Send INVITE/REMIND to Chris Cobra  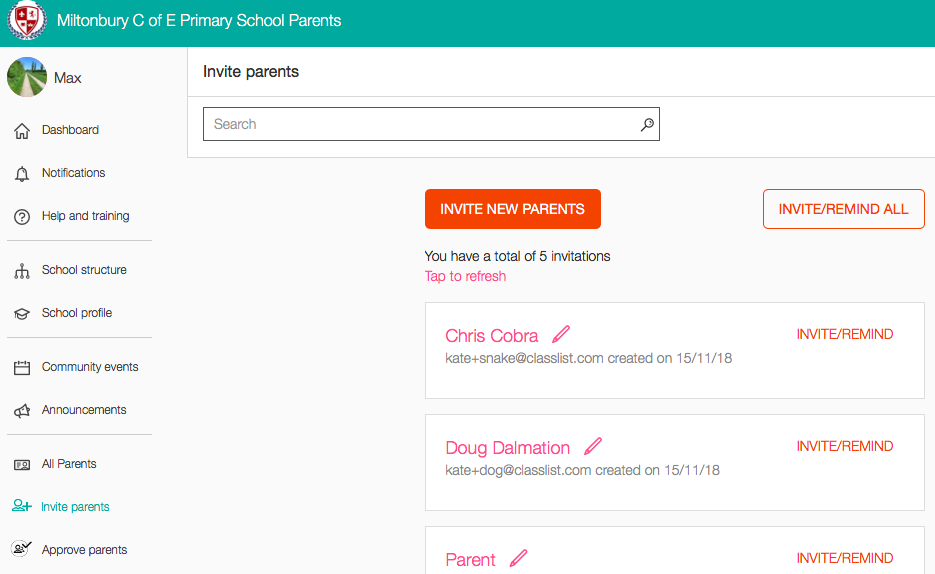844,334
